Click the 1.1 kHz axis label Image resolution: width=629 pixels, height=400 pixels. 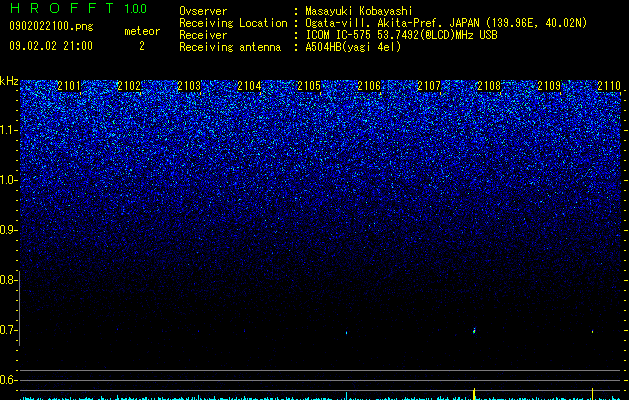coord(8,130)
